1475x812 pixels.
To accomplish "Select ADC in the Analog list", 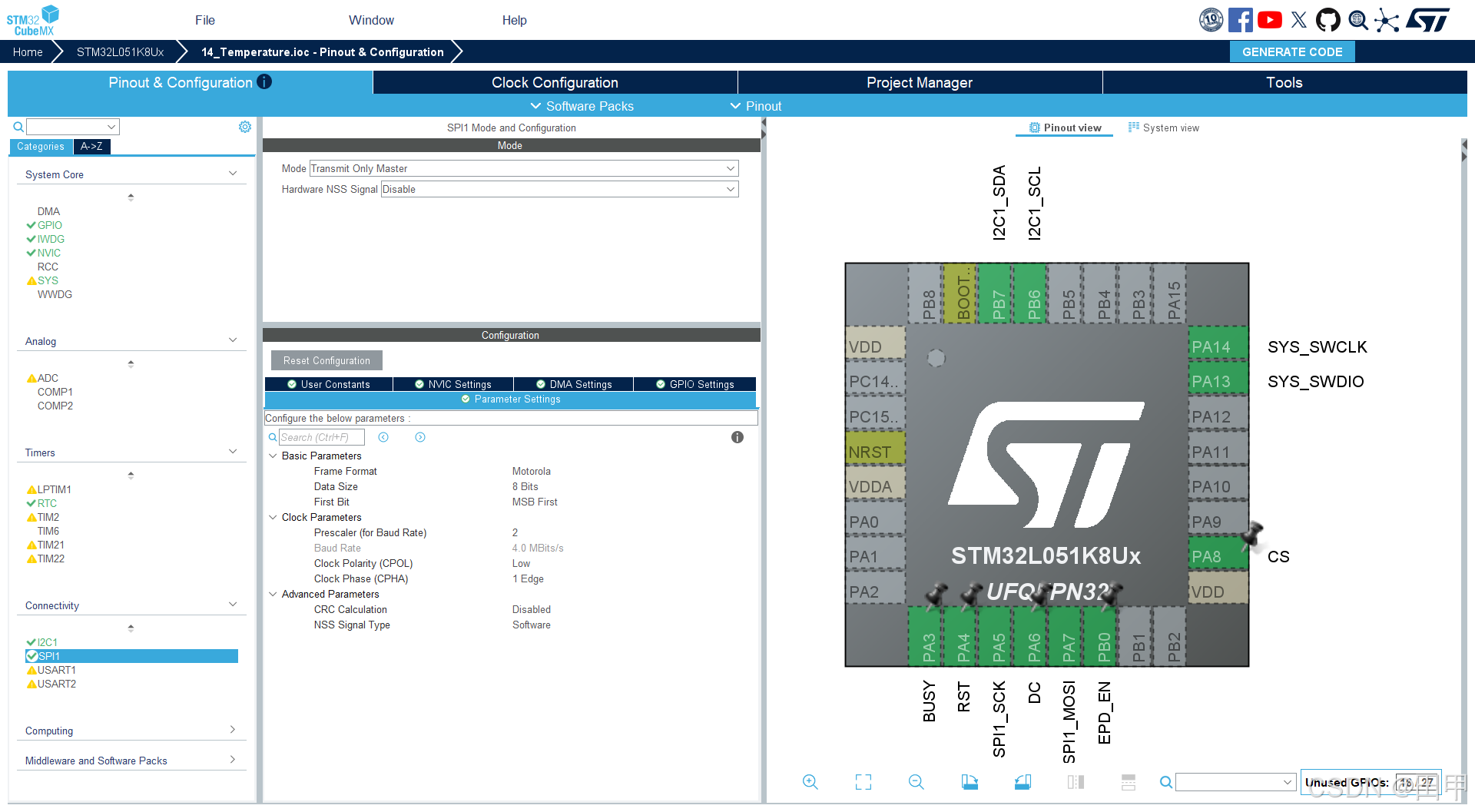I will pos(48,378).
